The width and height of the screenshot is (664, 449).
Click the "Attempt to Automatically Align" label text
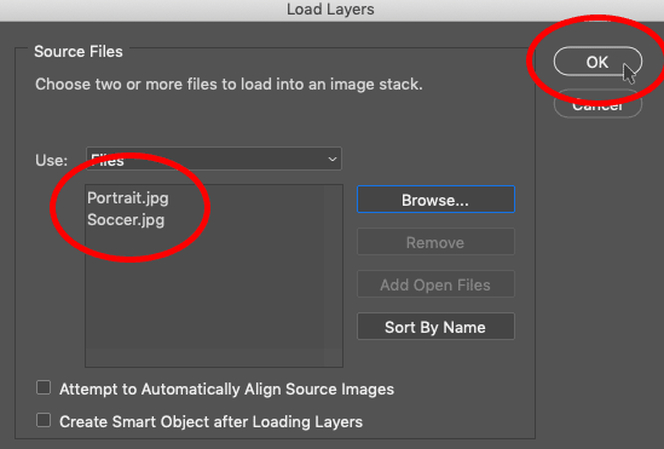(226, 389)
